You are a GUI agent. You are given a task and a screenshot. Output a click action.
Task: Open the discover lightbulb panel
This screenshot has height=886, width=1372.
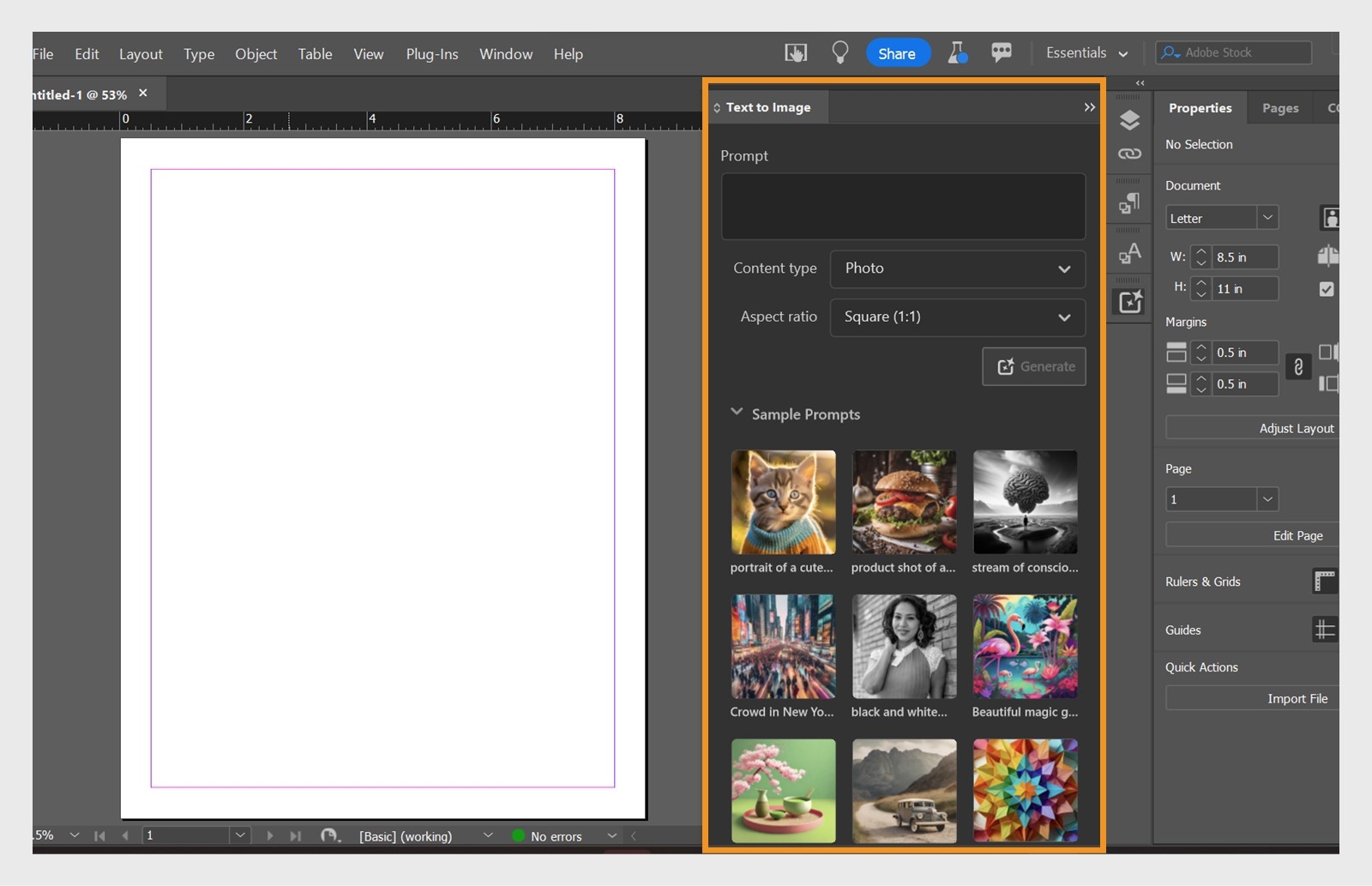pyautogui.click(x=839, y=52)
